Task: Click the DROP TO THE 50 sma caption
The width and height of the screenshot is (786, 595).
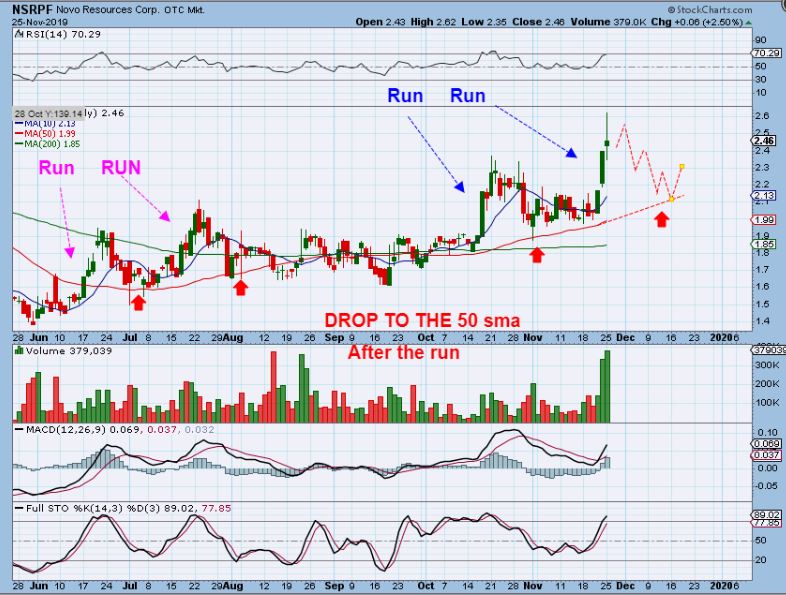Action: tap(422, 320)
